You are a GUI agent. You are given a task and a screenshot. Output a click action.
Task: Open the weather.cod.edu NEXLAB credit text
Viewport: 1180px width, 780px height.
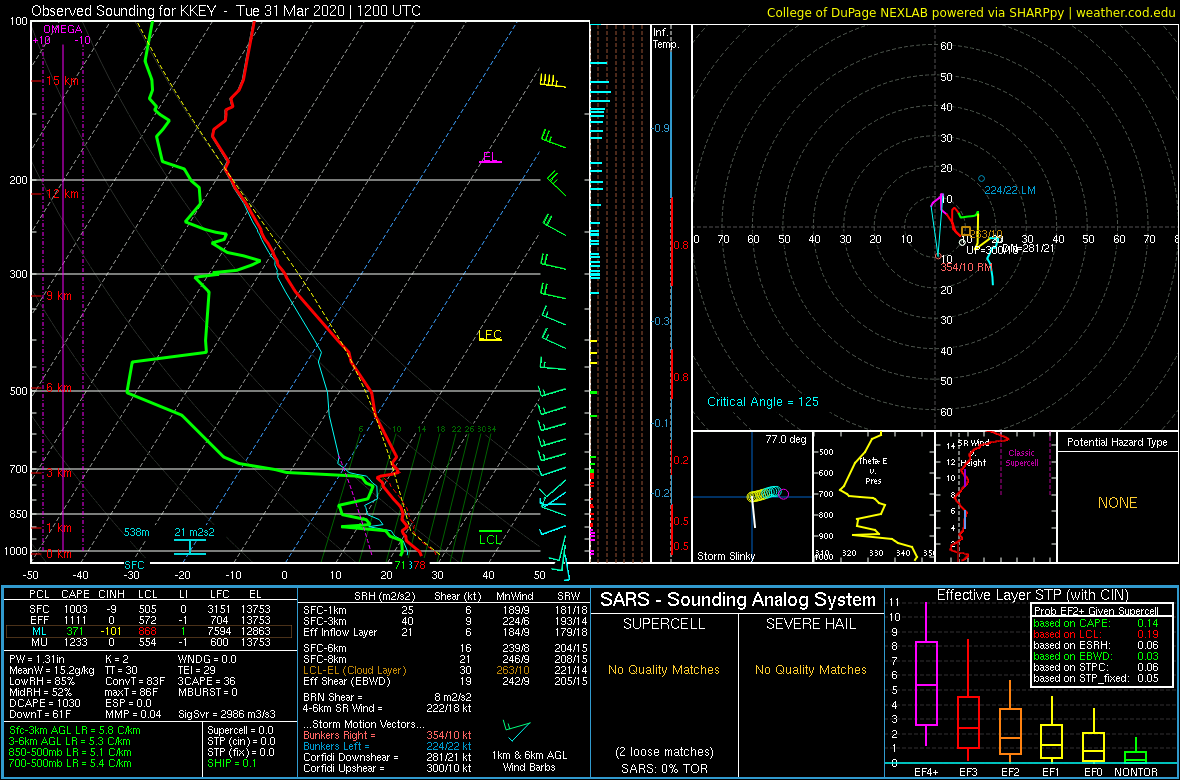point(972,11)
